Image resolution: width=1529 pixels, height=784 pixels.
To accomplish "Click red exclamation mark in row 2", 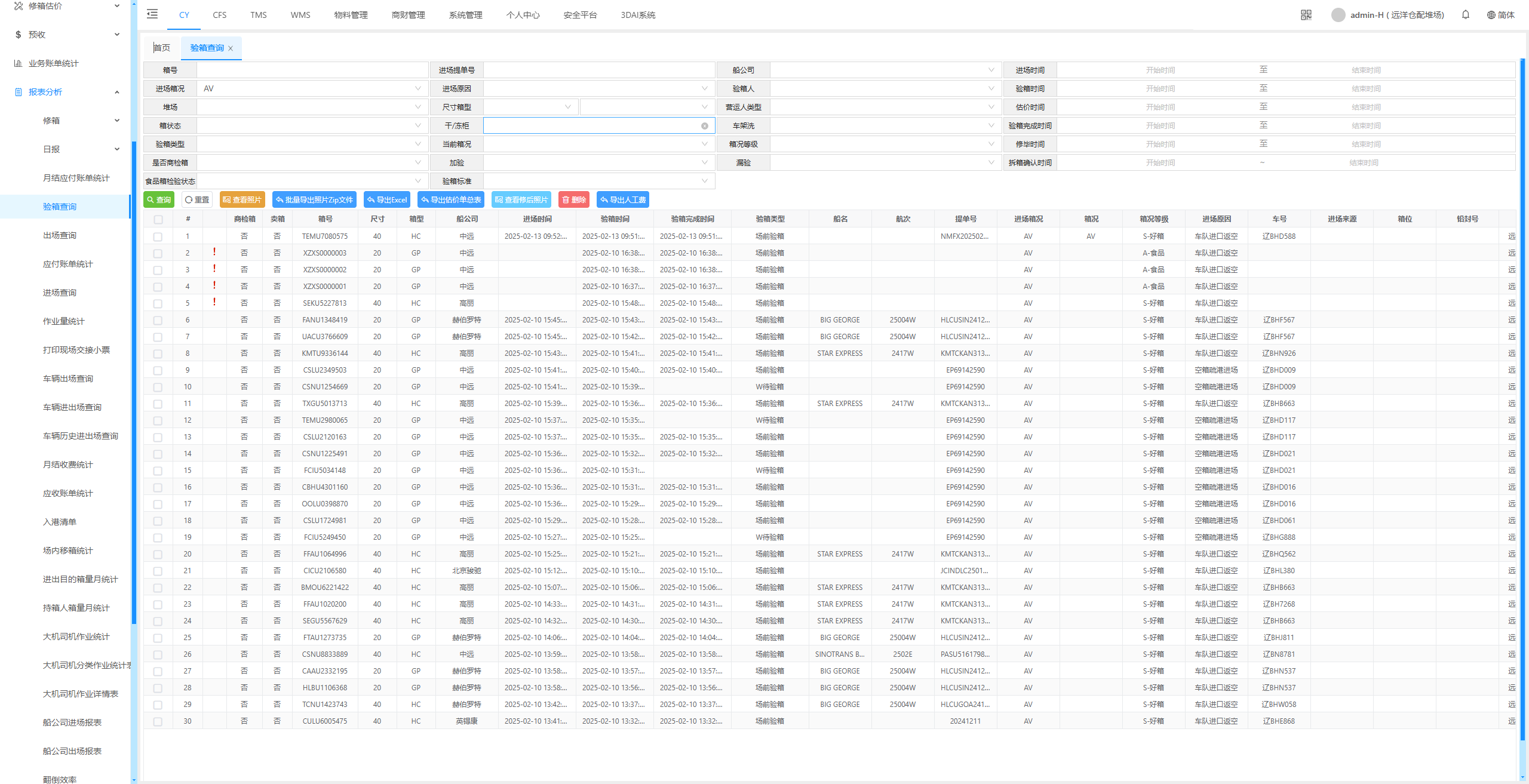I will click(214, 252).
